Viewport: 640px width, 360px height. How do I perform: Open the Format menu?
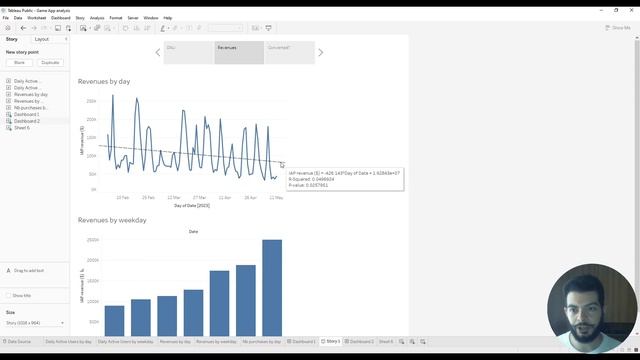tap(116, 18)
